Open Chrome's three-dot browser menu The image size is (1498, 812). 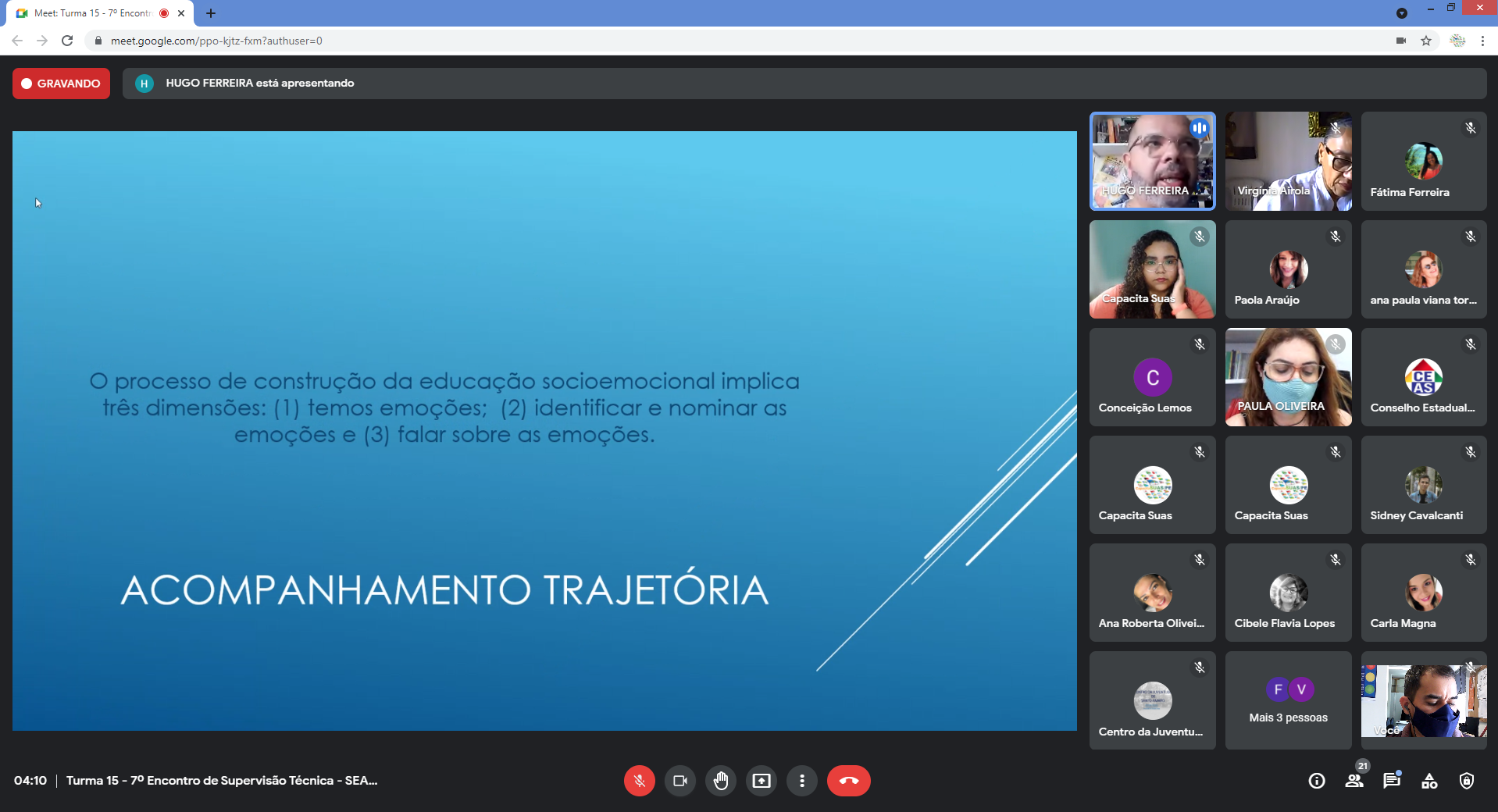click(x=1482, y=41)
